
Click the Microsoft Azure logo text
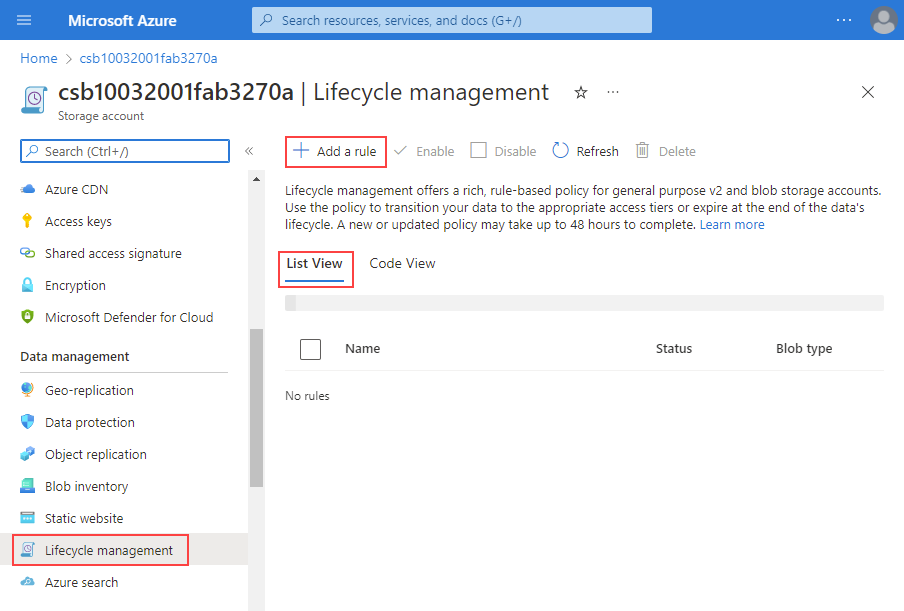(x=122, y=21)
